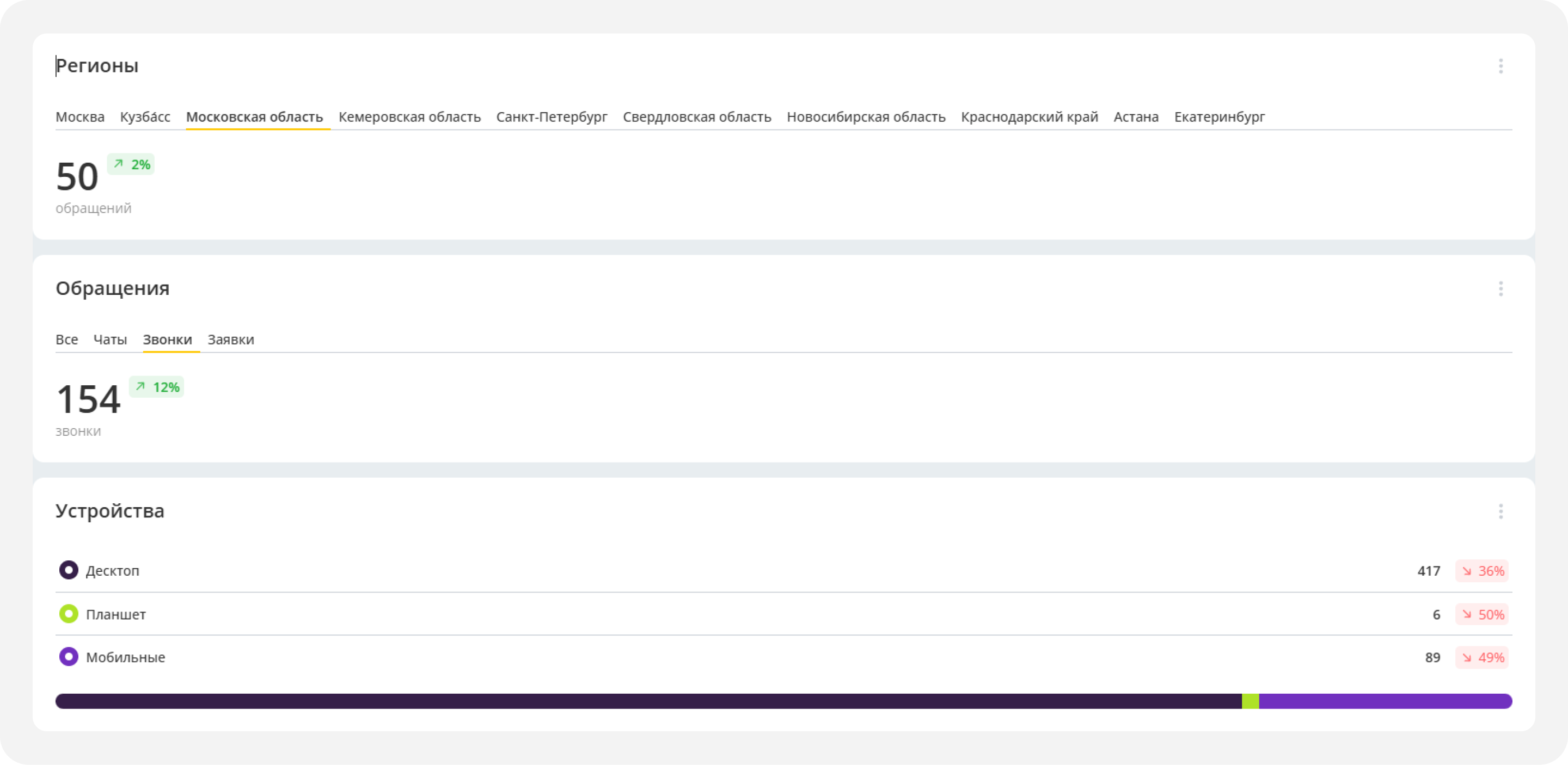
Task: Click the 50% decline badge for Планшет
Action: click(x=1481, y=614)
